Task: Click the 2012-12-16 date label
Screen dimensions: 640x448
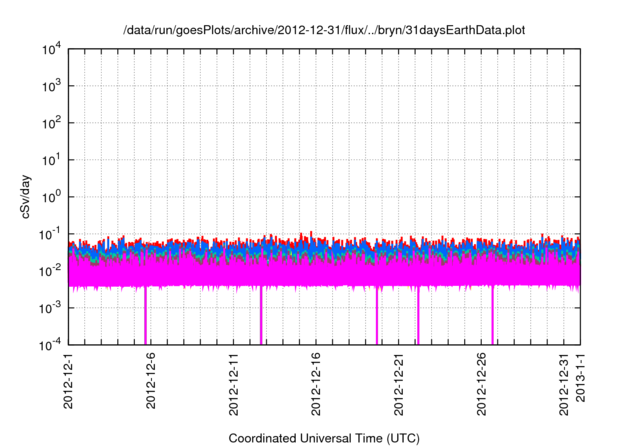Action: pos(316,384)
